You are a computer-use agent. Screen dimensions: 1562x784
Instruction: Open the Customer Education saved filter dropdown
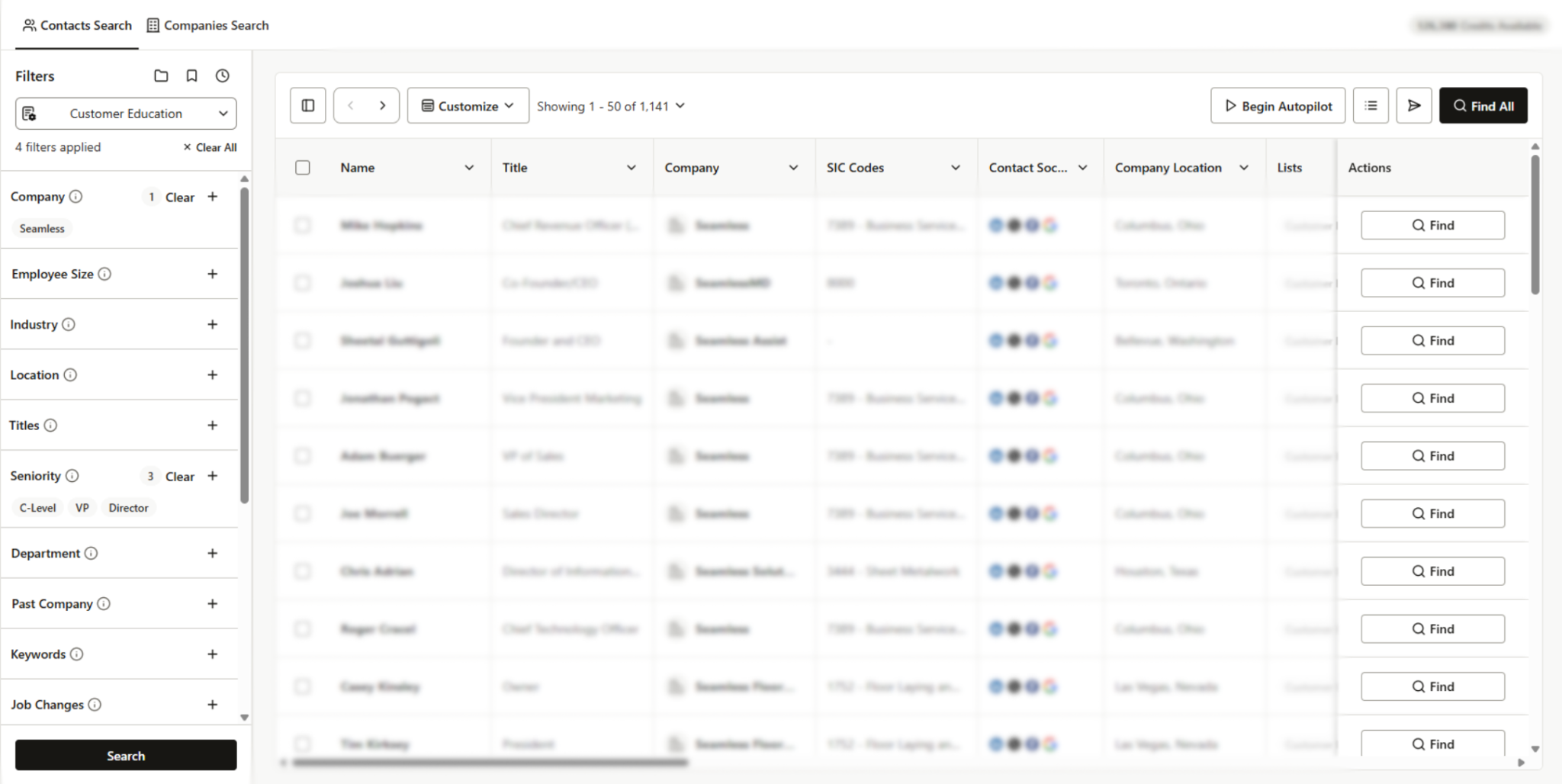click(126, 114)
